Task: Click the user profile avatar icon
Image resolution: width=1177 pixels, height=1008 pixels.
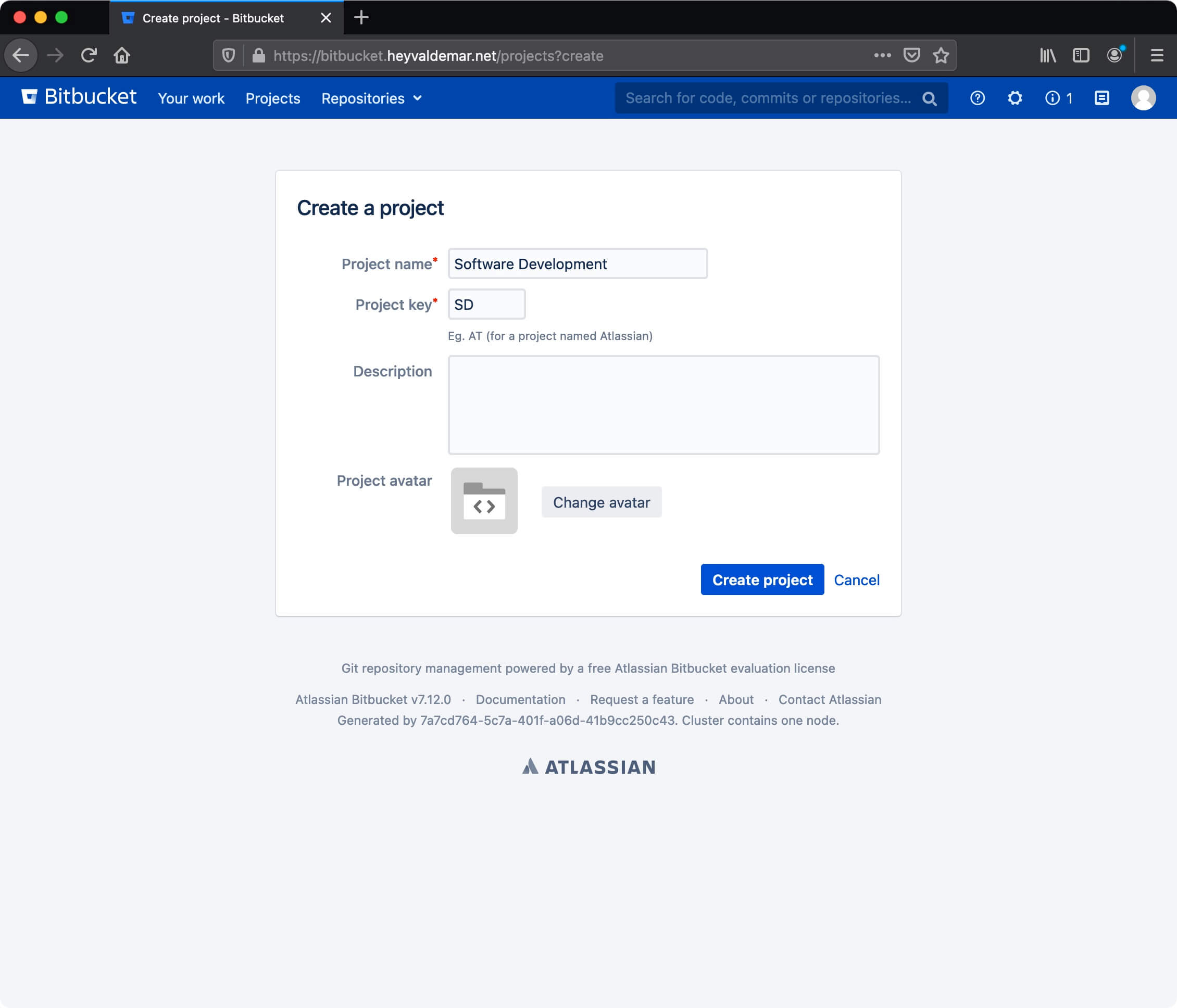Action: [1143, 97]
